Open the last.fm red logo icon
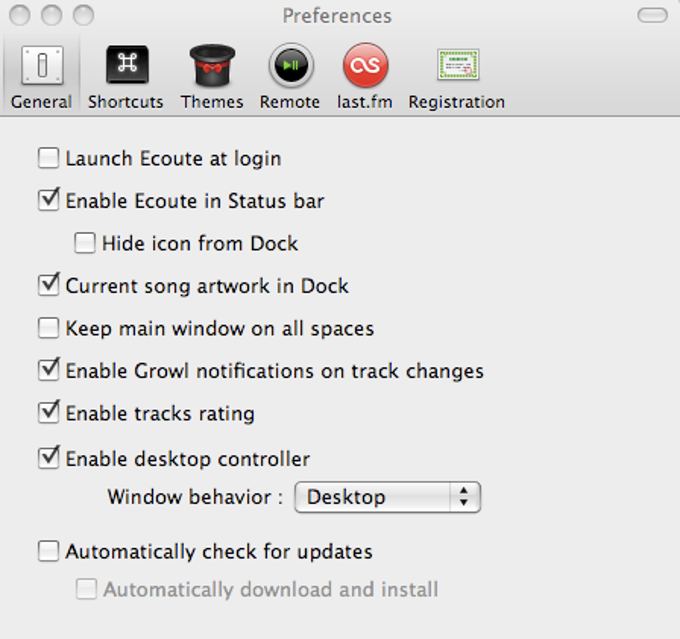 click(366, 65)
